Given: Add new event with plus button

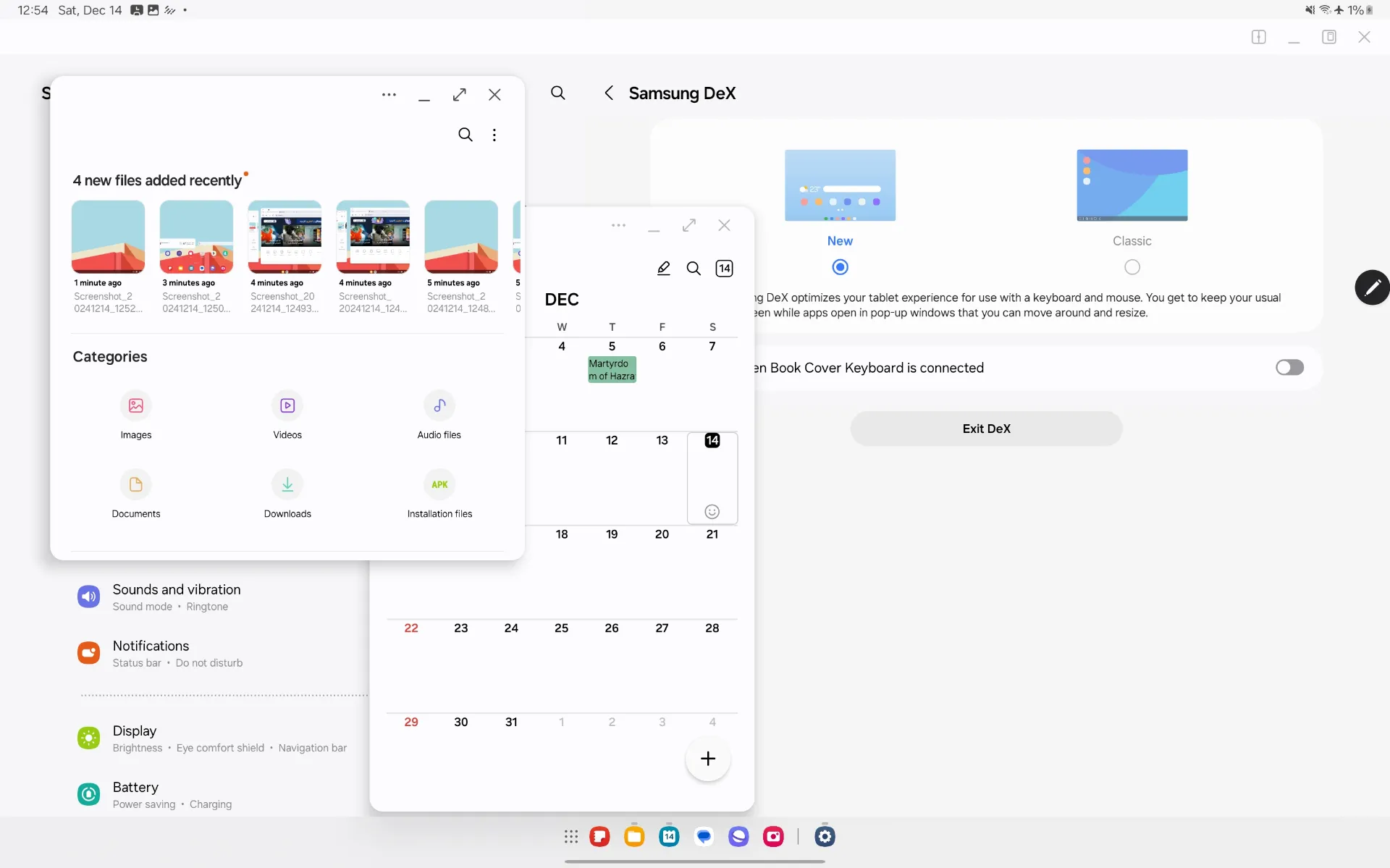Looking at the screenshot, I should (708, 759).
